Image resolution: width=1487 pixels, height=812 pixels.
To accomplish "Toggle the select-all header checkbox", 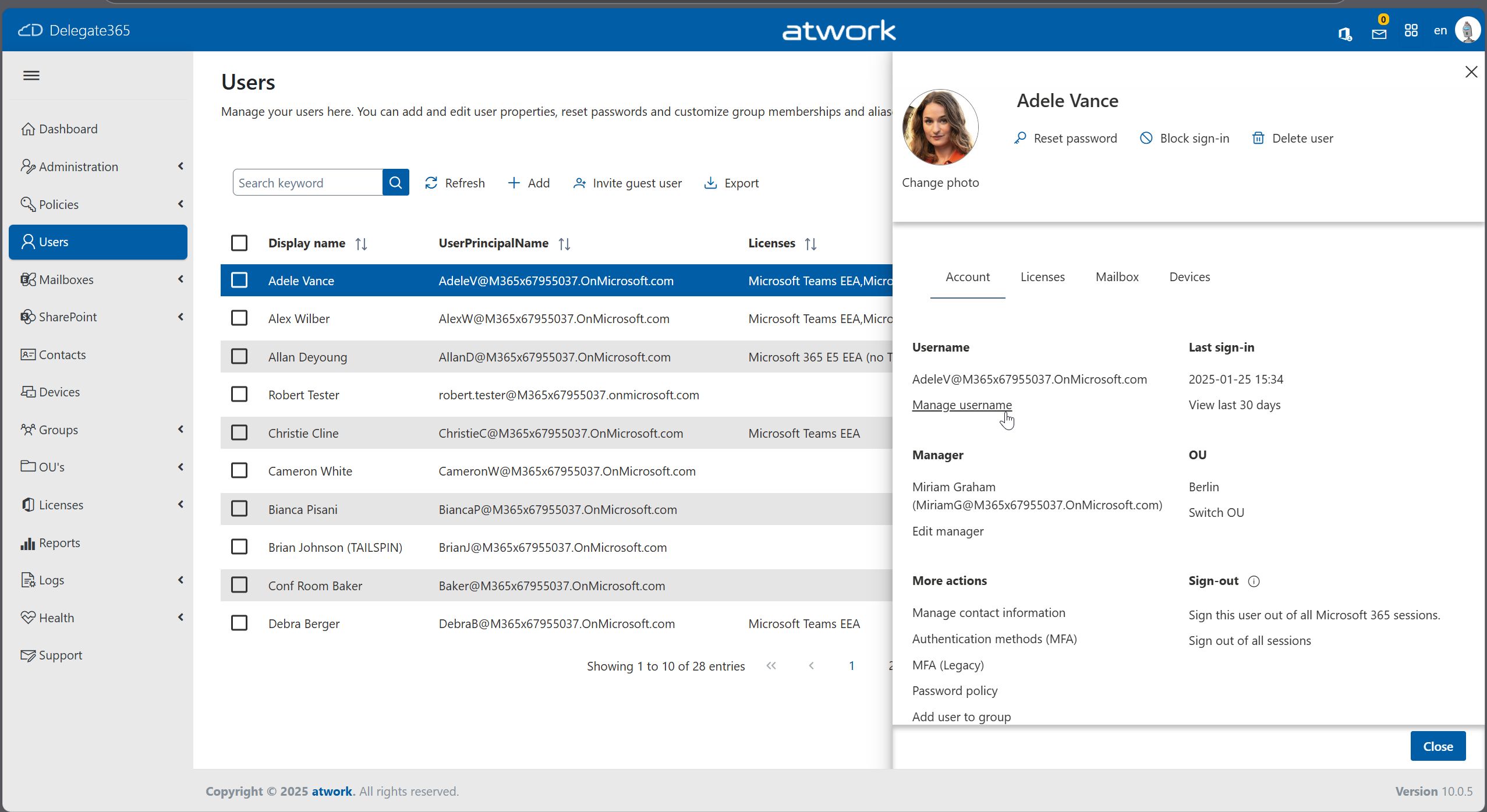I will click(x=239, y=243).
